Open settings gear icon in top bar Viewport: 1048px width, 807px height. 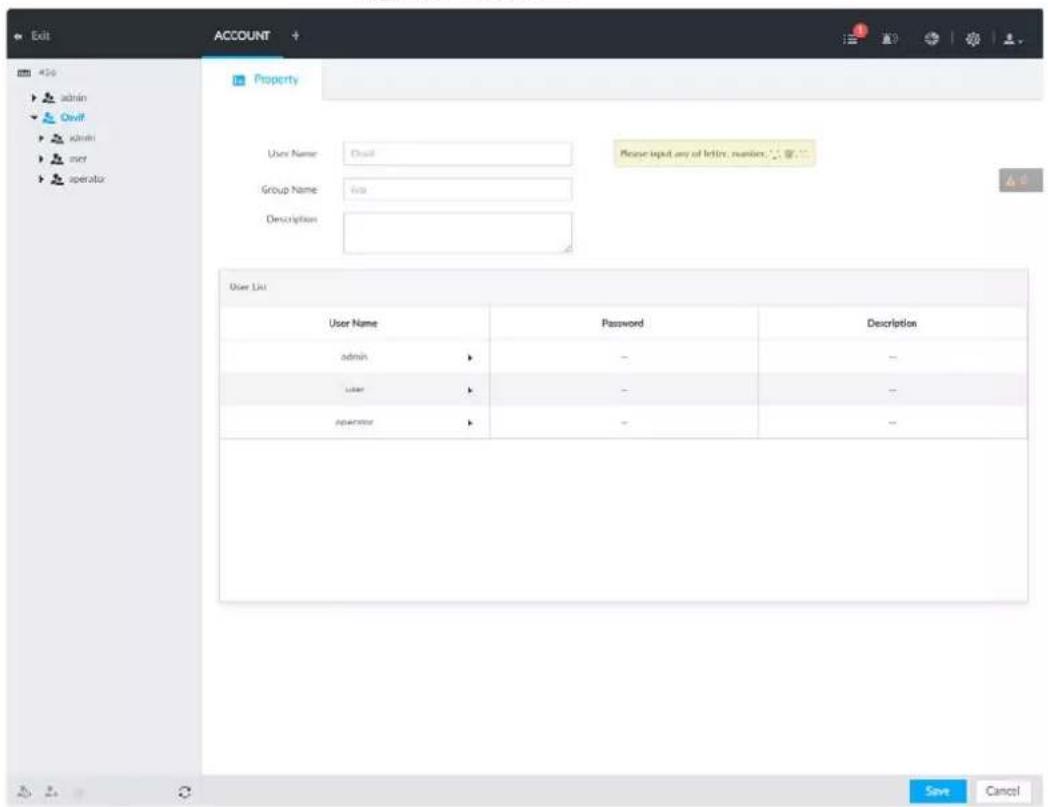(972, 39)
